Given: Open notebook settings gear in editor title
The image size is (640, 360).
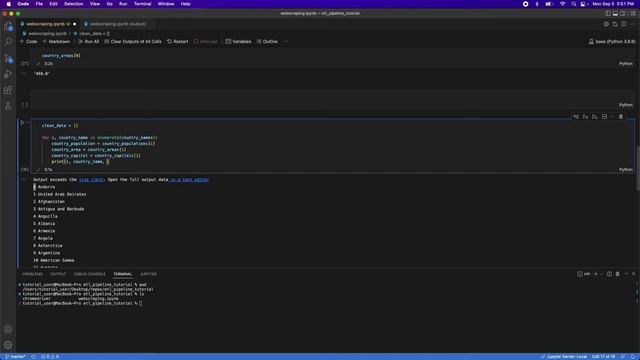Looking at the screenshot, I should click(x=606, y=24).
